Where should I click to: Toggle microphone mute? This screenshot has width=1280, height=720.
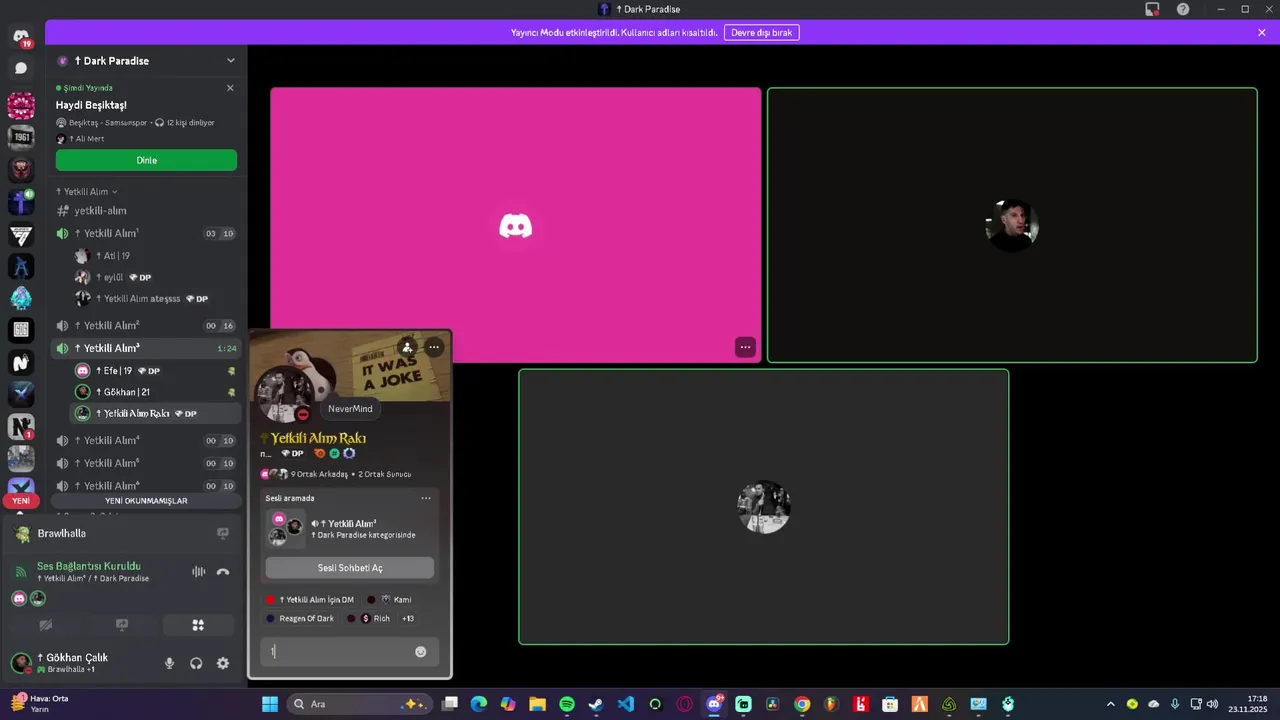(x=169, y=663)
